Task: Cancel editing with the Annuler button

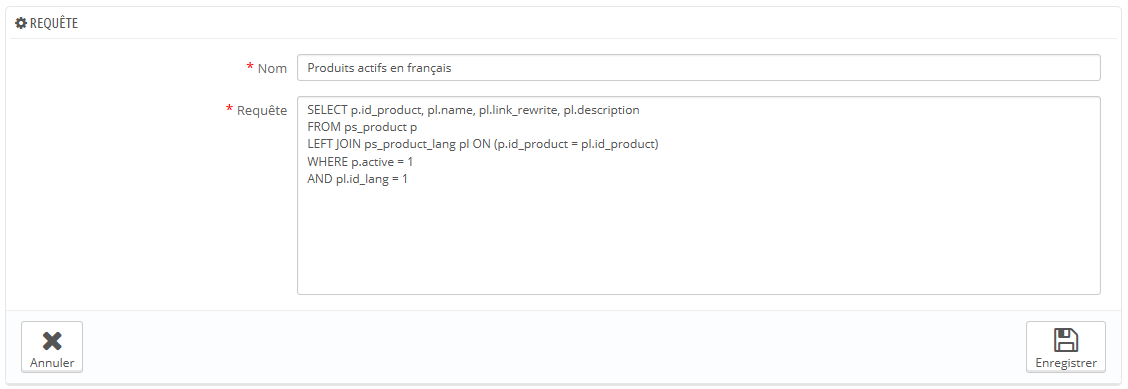Action: [52, 347]
